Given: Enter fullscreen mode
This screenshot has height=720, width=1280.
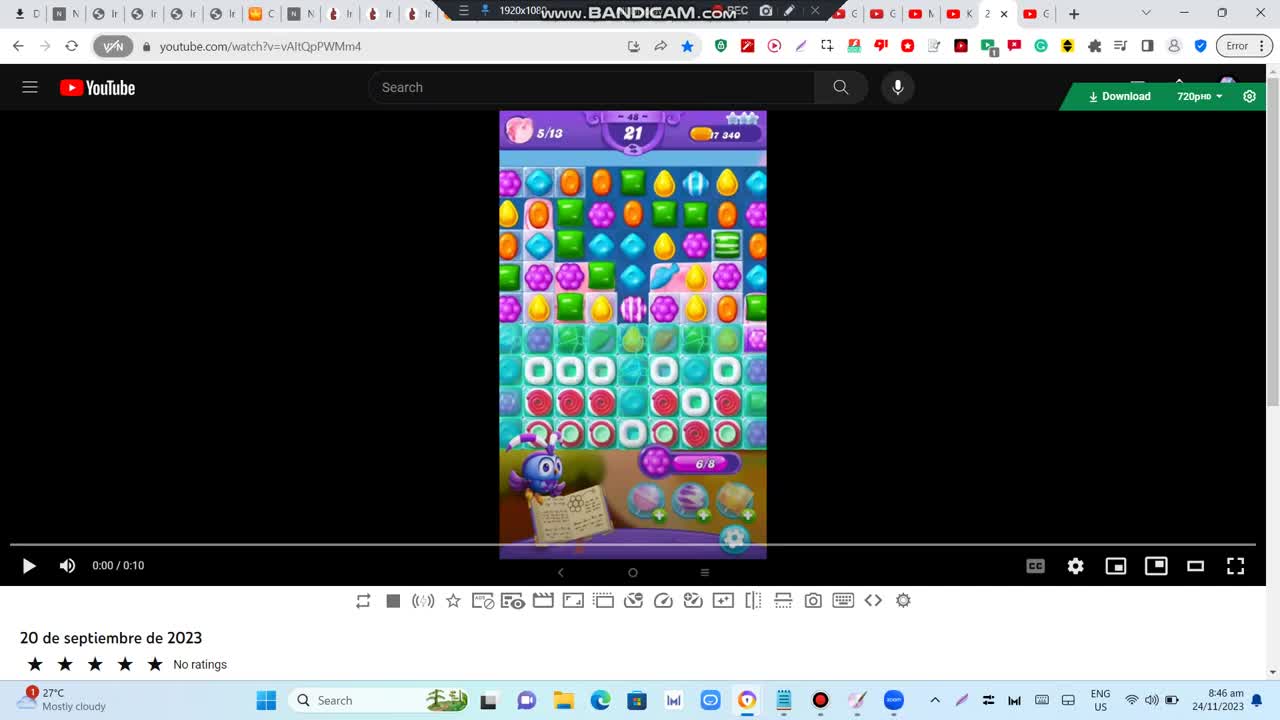Looking at the screenshot, I should 1236,566.
